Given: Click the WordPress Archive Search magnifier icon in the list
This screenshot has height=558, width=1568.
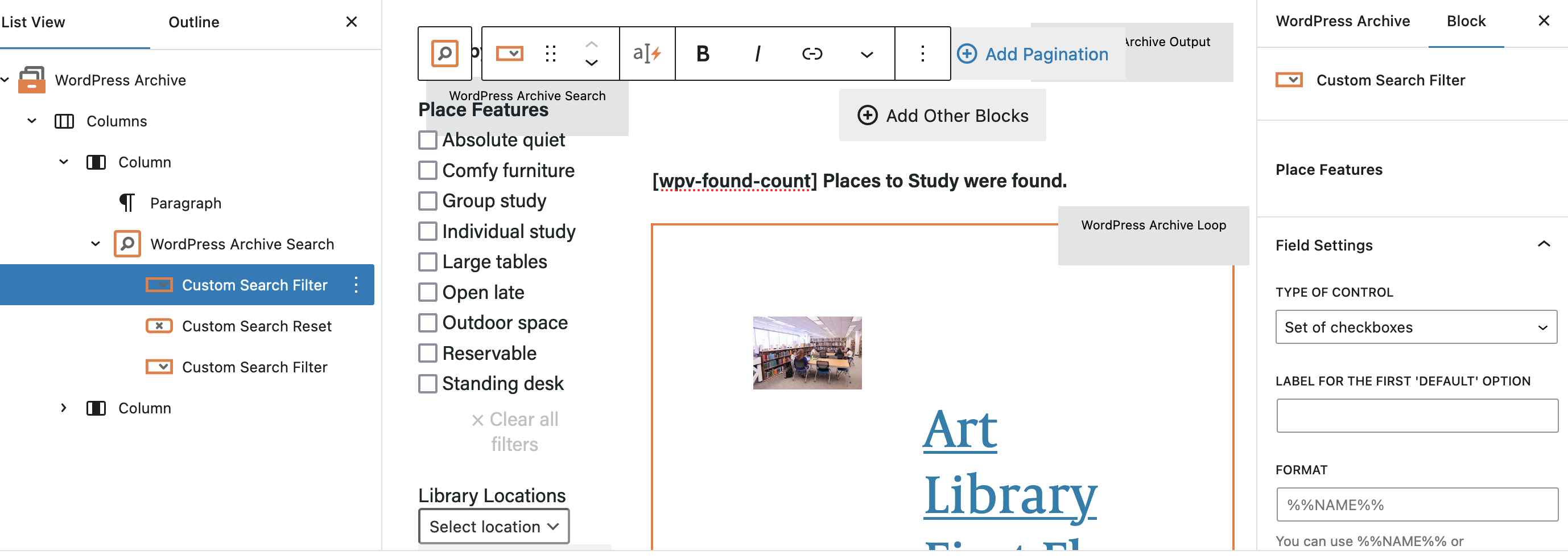Looking at the screenshot, I should [127, 244].
